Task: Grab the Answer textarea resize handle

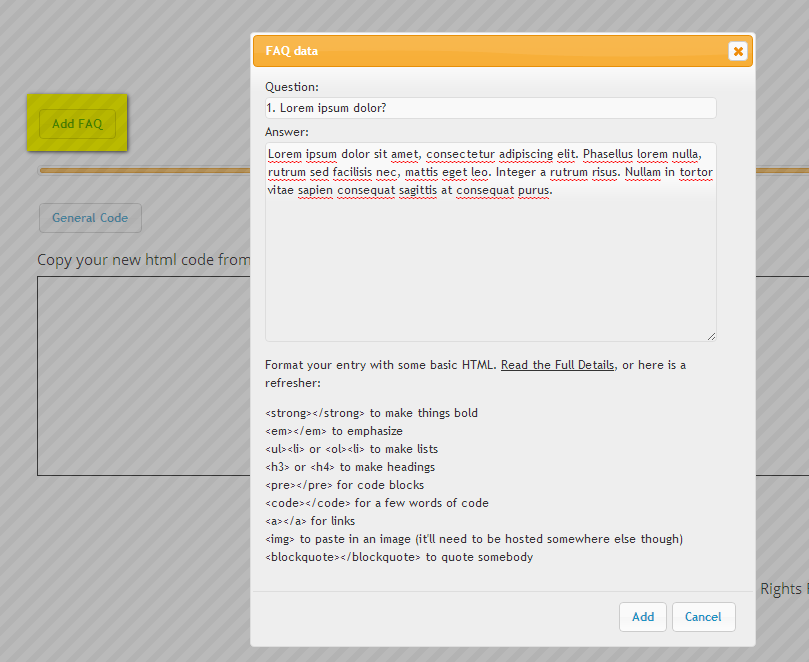Action: (x=711, y=336)
